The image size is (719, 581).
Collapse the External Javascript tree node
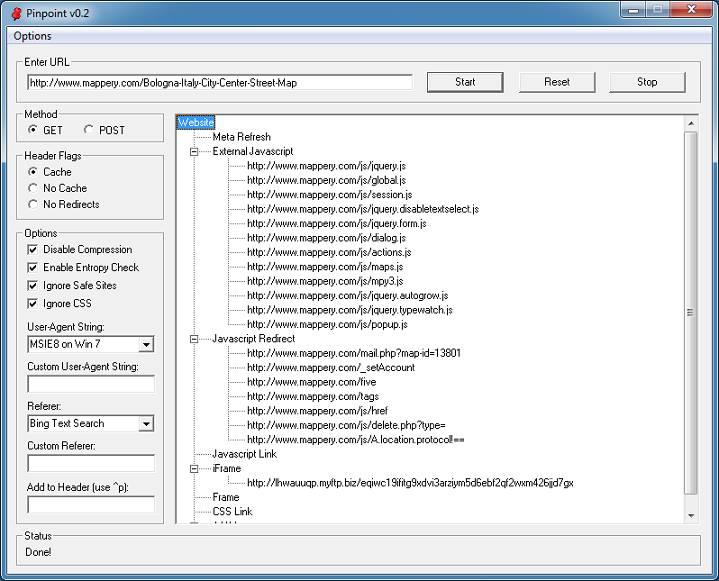tap(194, 151)
